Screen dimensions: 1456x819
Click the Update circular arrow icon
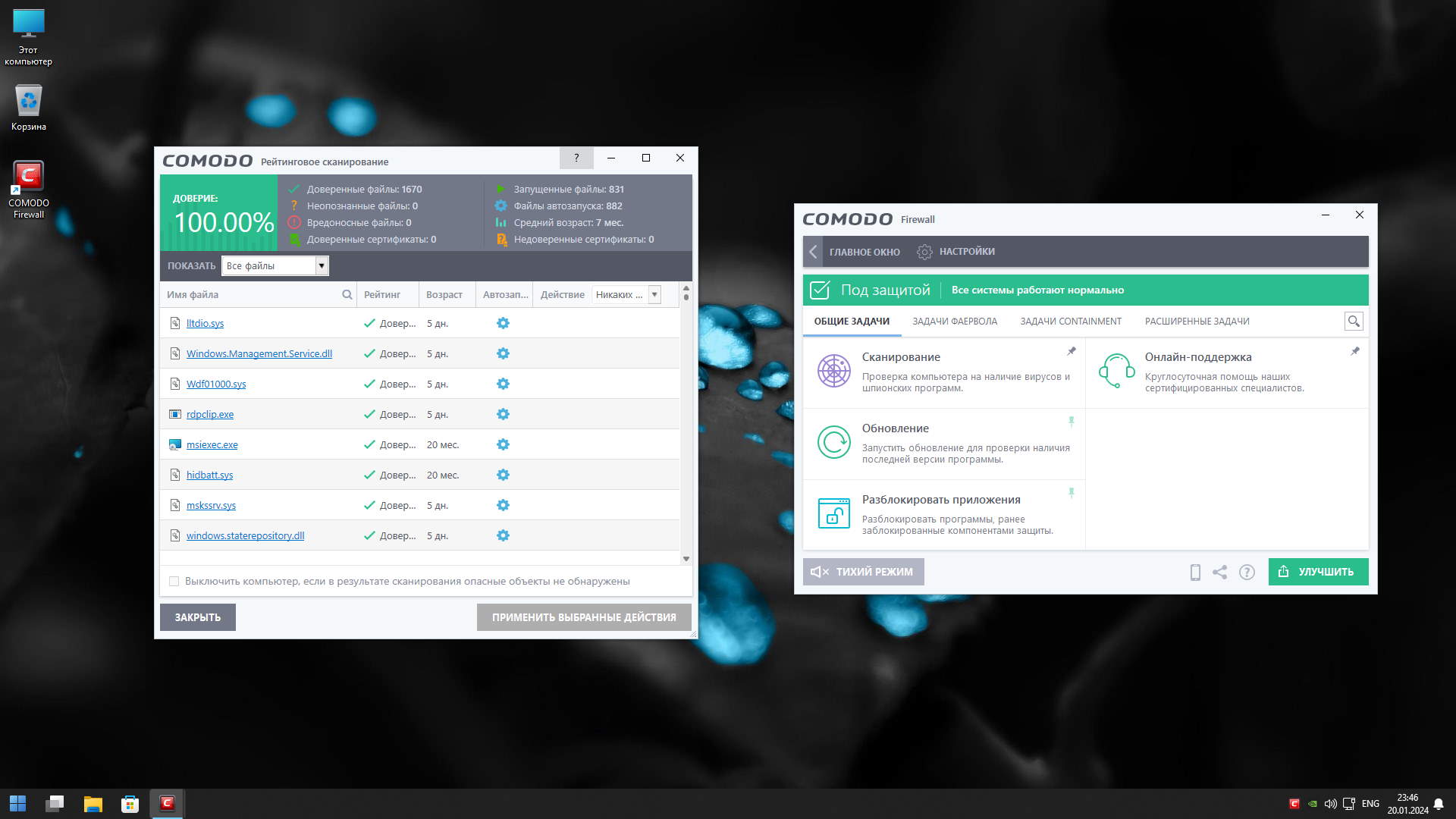[833, 442]
